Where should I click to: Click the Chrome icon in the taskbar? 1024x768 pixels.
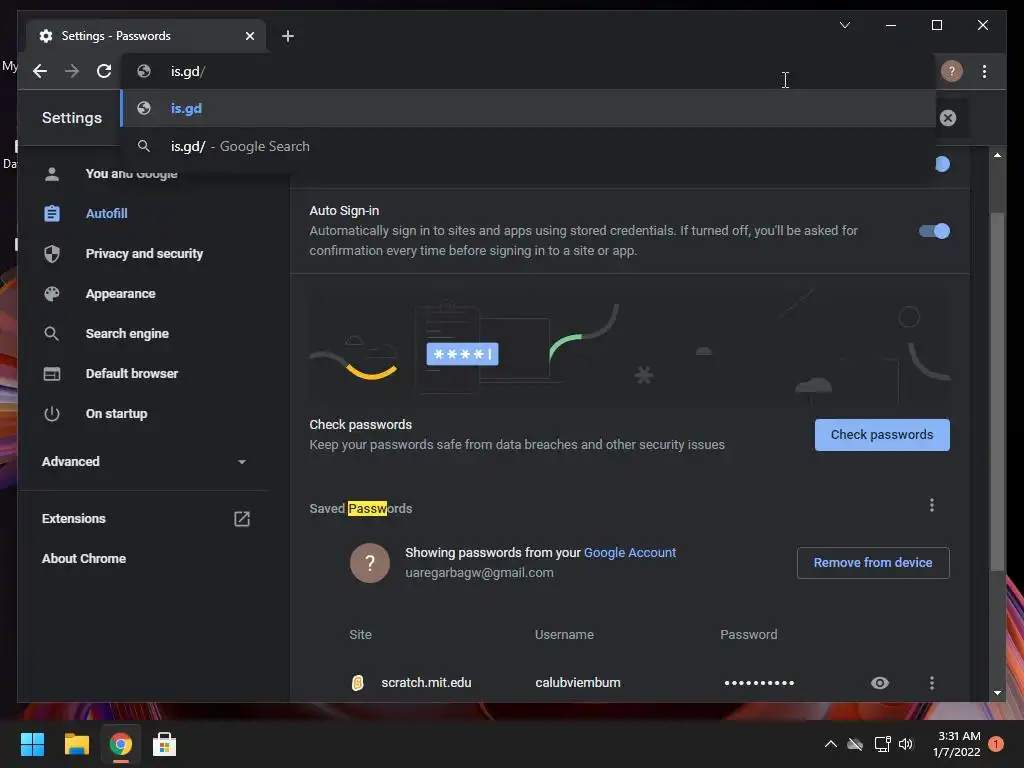pos(120,744)
